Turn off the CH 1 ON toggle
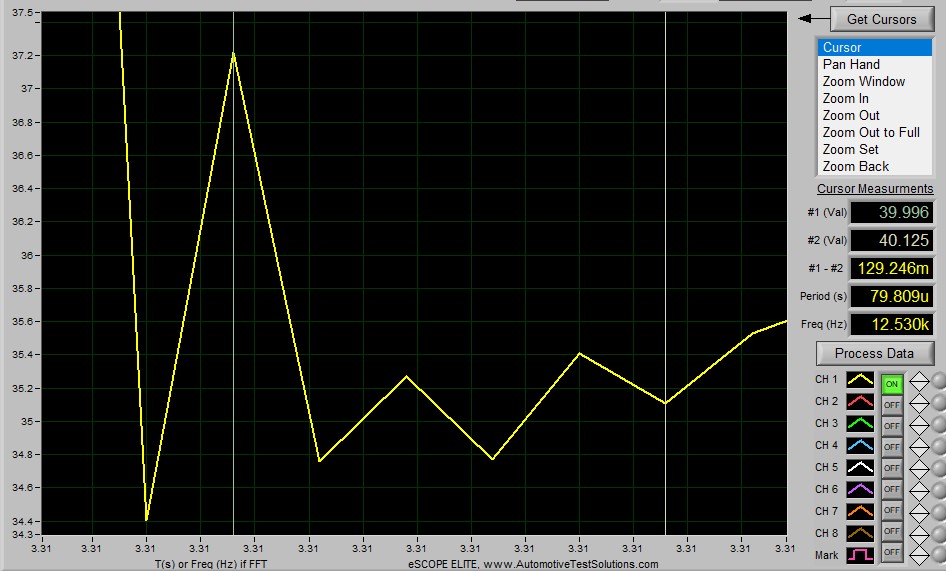The image size is (946, 571). (x=892, y=383)
